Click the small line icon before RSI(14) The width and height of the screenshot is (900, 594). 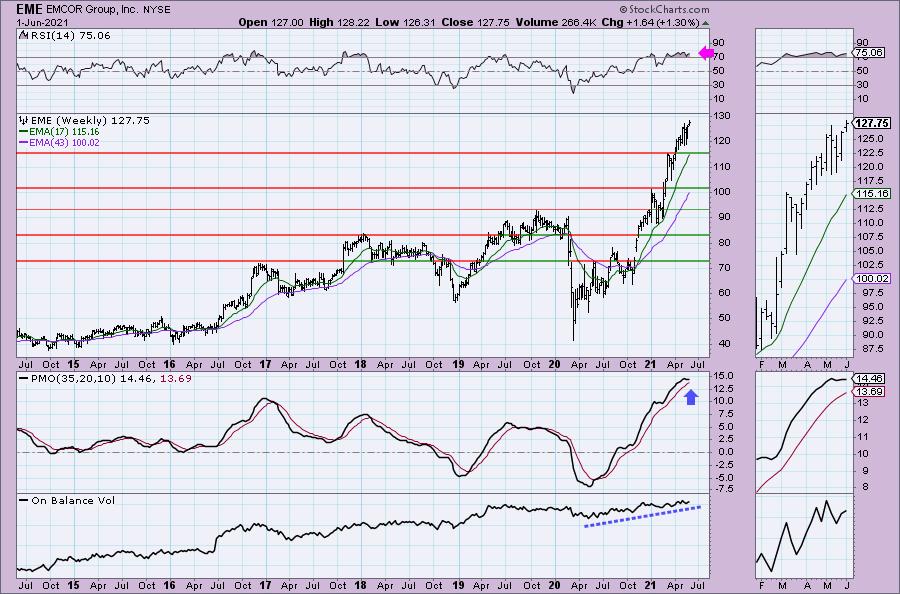click(24, 35)
